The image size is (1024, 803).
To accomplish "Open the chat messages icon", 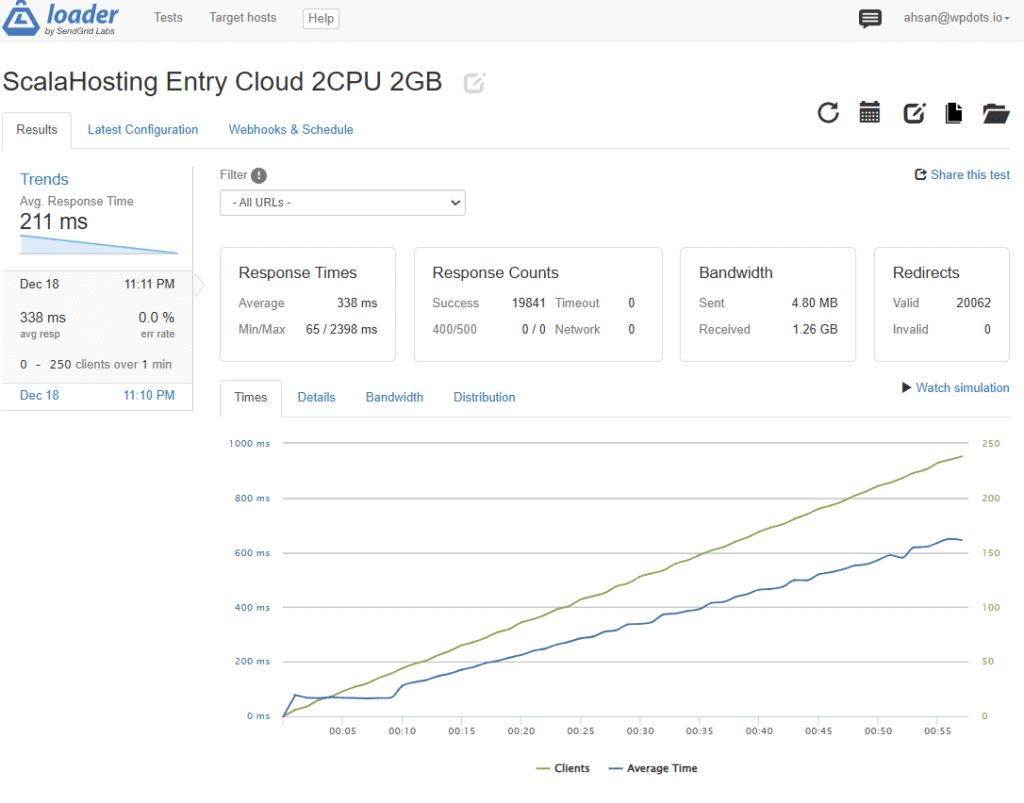I will pos(870,18).
